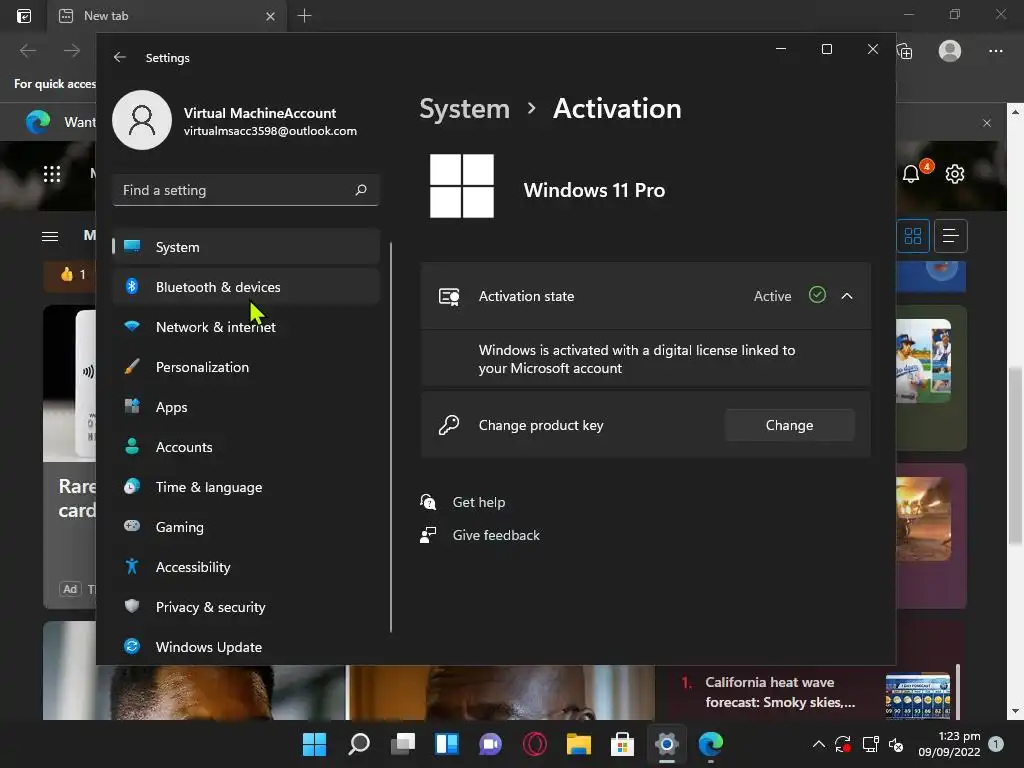Switch to Edge from taskbar
The height and width of the screenshot is (768, 1024).
tap(711, 744)
